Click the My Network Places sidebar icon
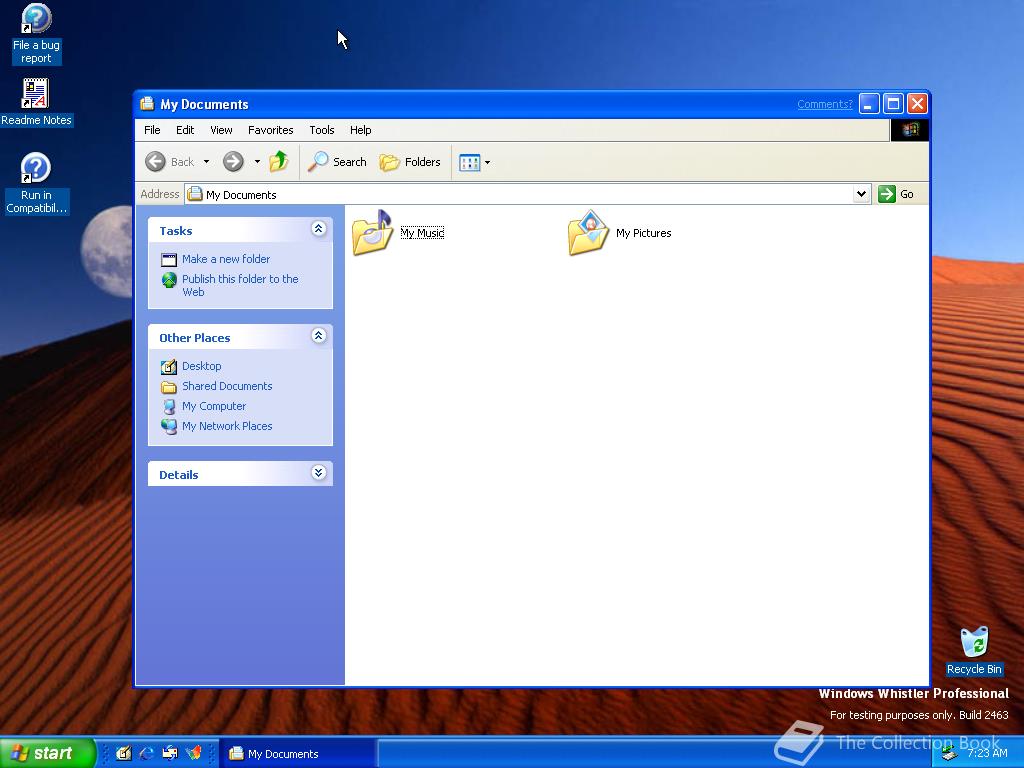Image resolution: width=1024 pixels, height=768 pixels. (x=169, y=426)
